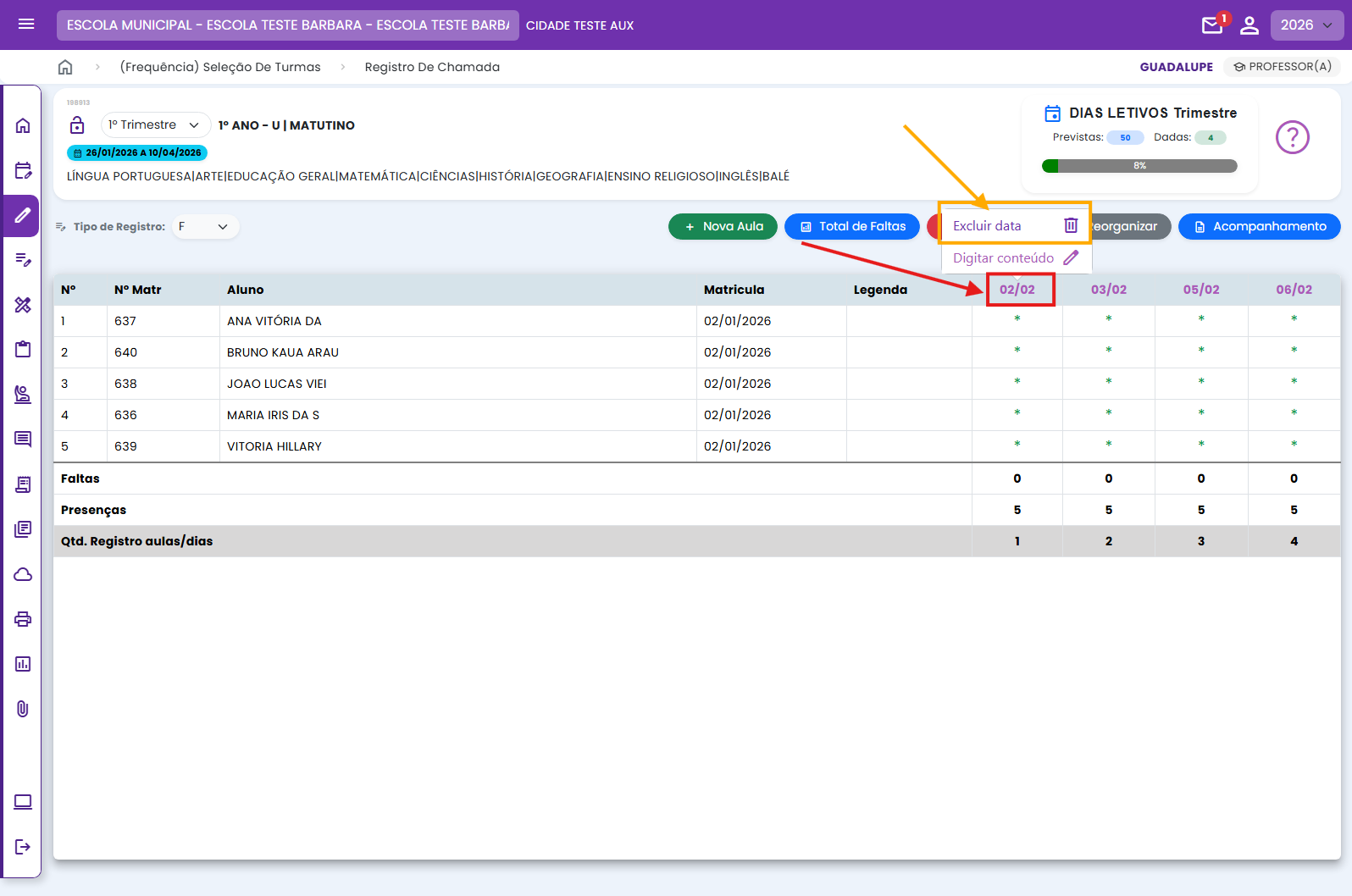Click the trash icon beside Excluir data
Viewport: 1352px width, 896px height.
(x=1071, y=225)
